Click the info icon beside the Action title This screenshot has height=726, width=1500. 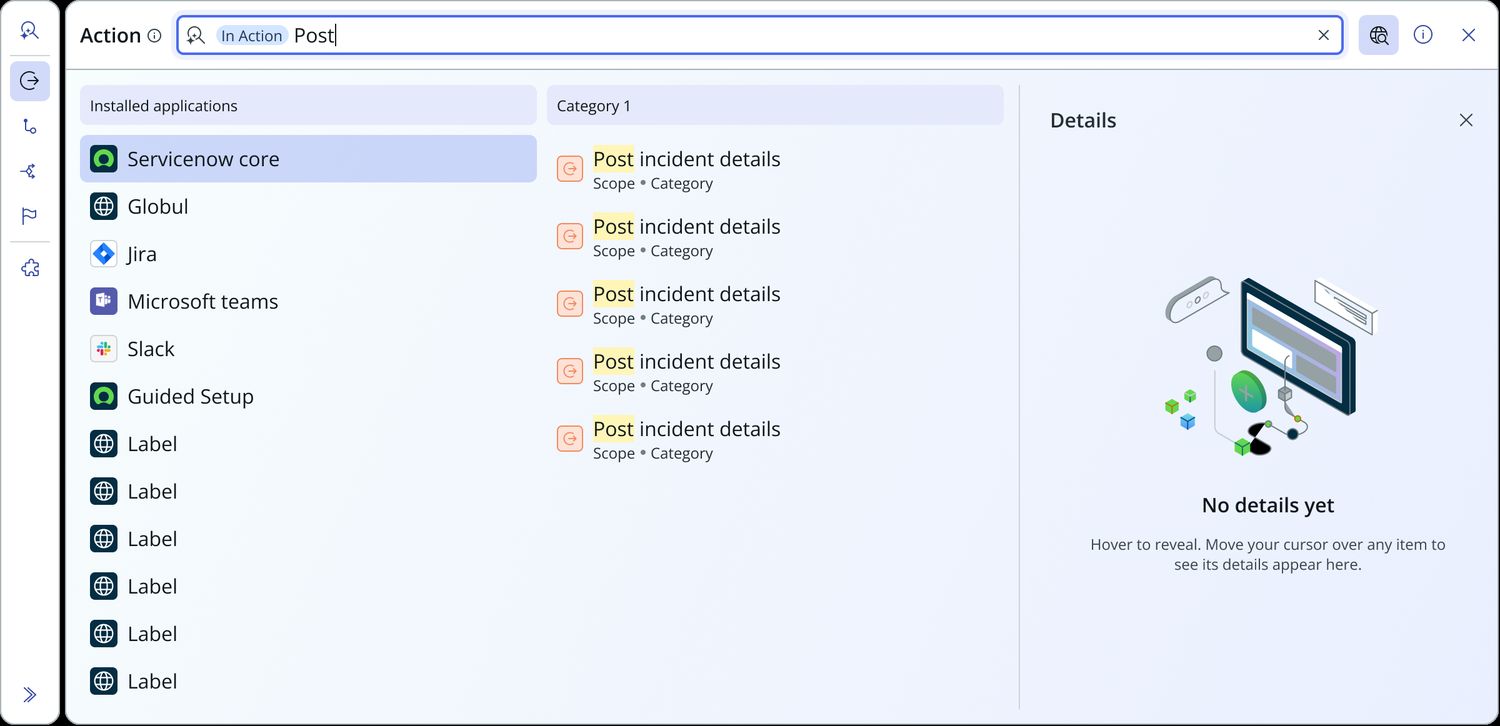(154, 35)
